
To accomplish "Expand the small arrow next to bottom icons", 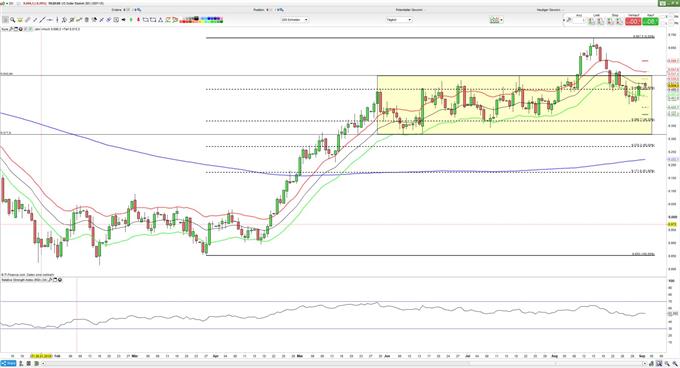I will 43,363.
